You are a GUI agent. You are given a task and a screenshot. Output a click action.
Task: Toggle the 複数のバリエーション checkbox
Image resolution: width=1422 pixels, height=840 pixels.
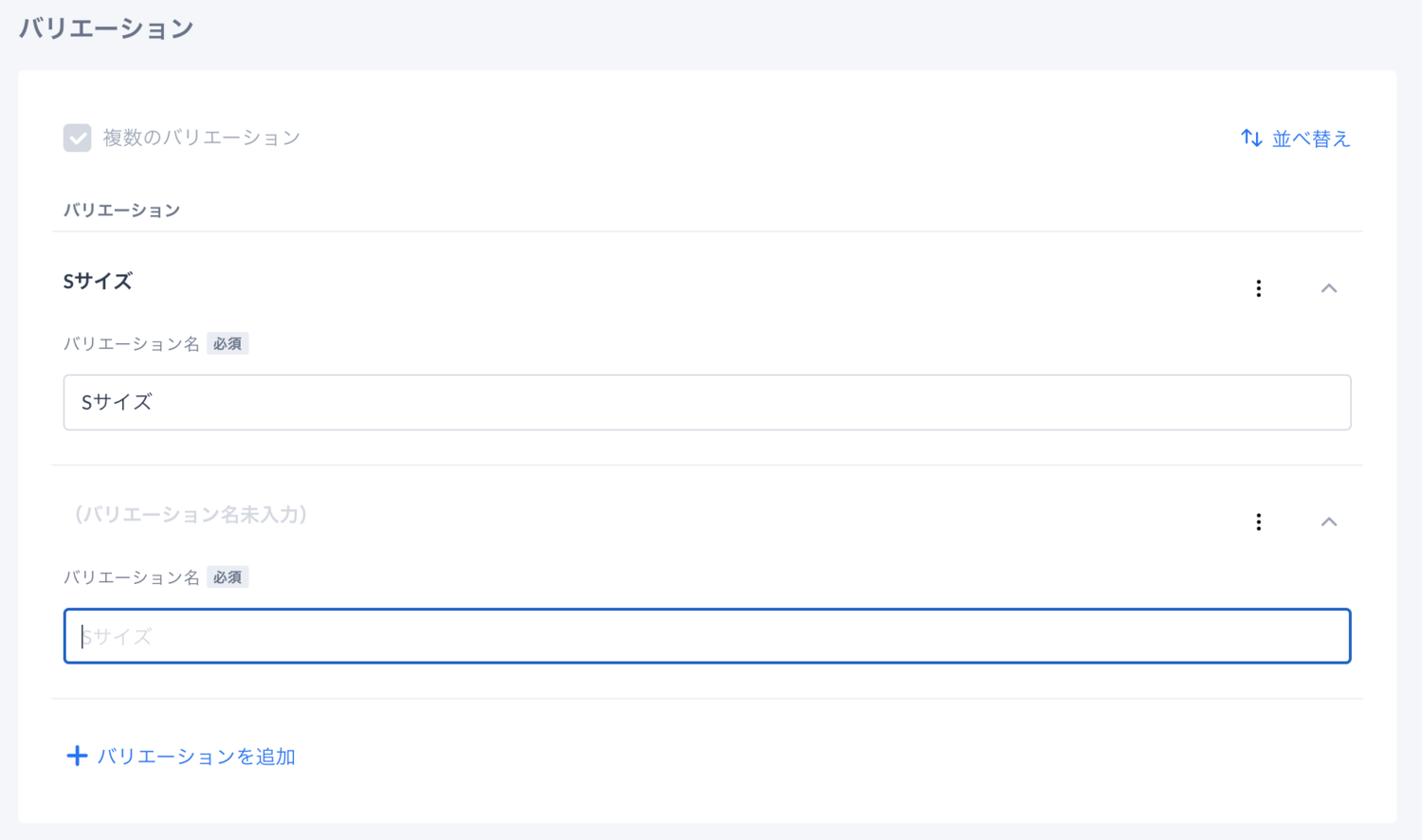click(78, 137)
